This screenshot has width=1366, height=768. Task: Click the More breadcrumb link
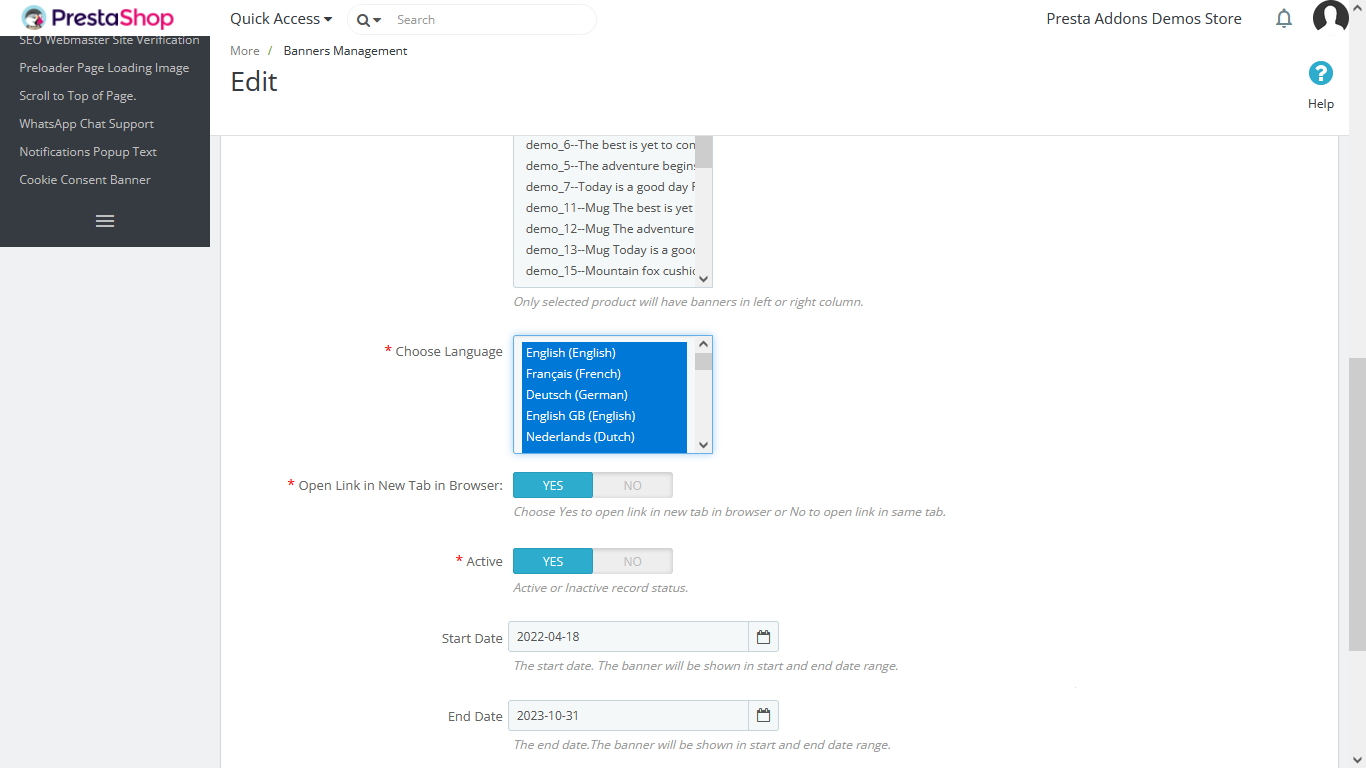pyautogui.click(x=245, y=51)
